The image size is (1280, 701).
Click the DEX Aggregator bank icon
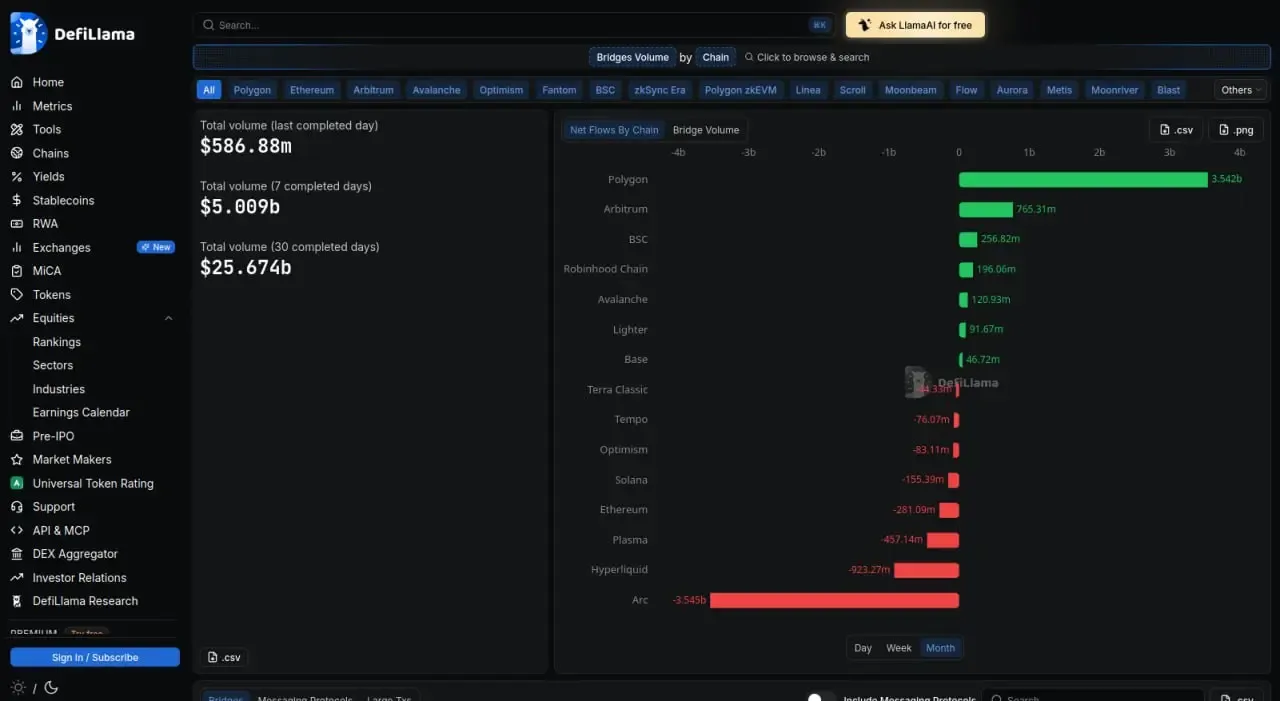[x=16, y=554]
